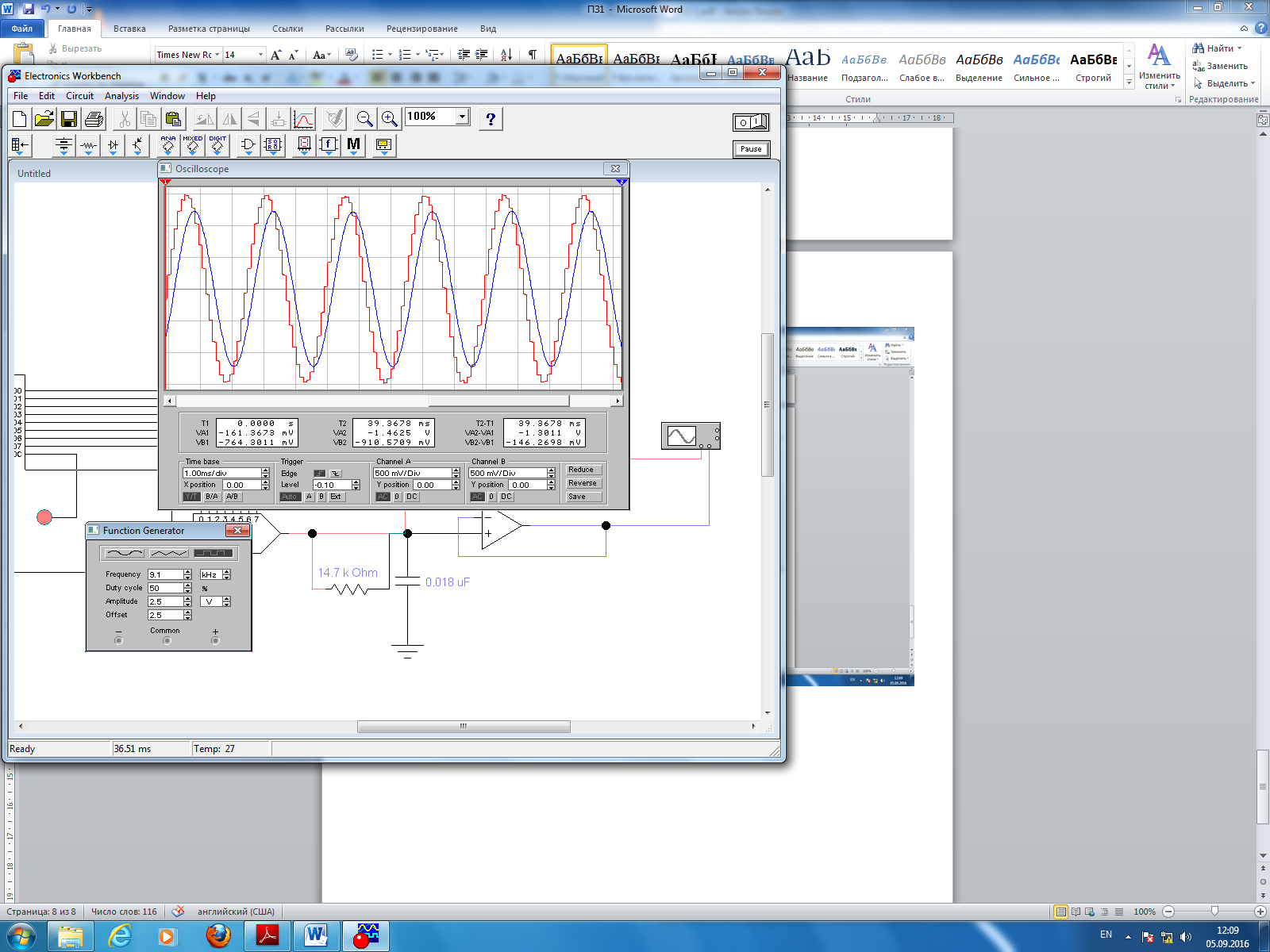Image resolution: width=1270 pixels, height=952 pixels.
Task: Adjust the trigger Level stepper
Action: (356, 485)
